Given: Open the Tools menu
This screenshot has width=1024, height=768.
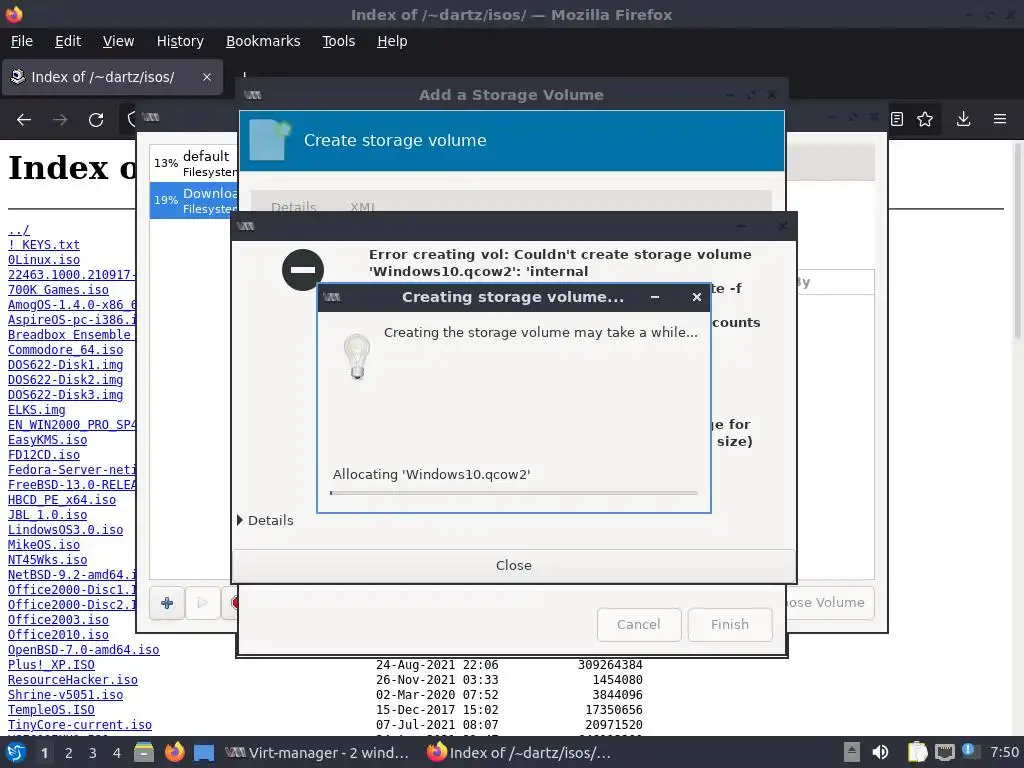Looking at the screenshot, I should (x=338, y=41).
